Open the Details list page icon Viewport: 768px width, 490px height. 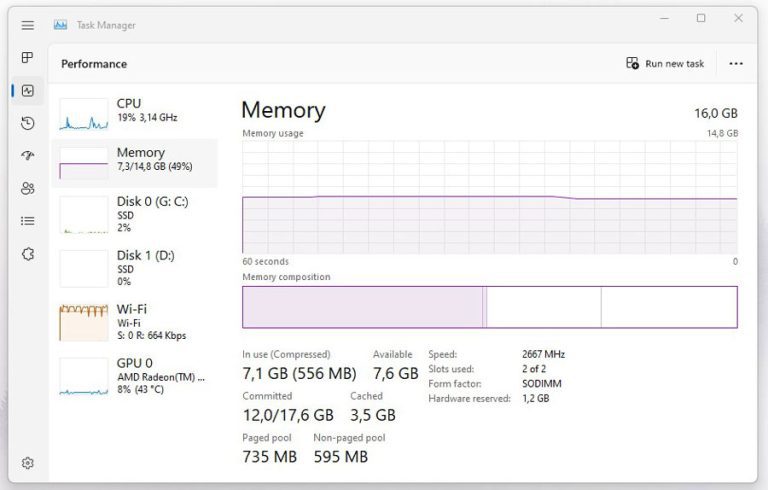point(28,221)
